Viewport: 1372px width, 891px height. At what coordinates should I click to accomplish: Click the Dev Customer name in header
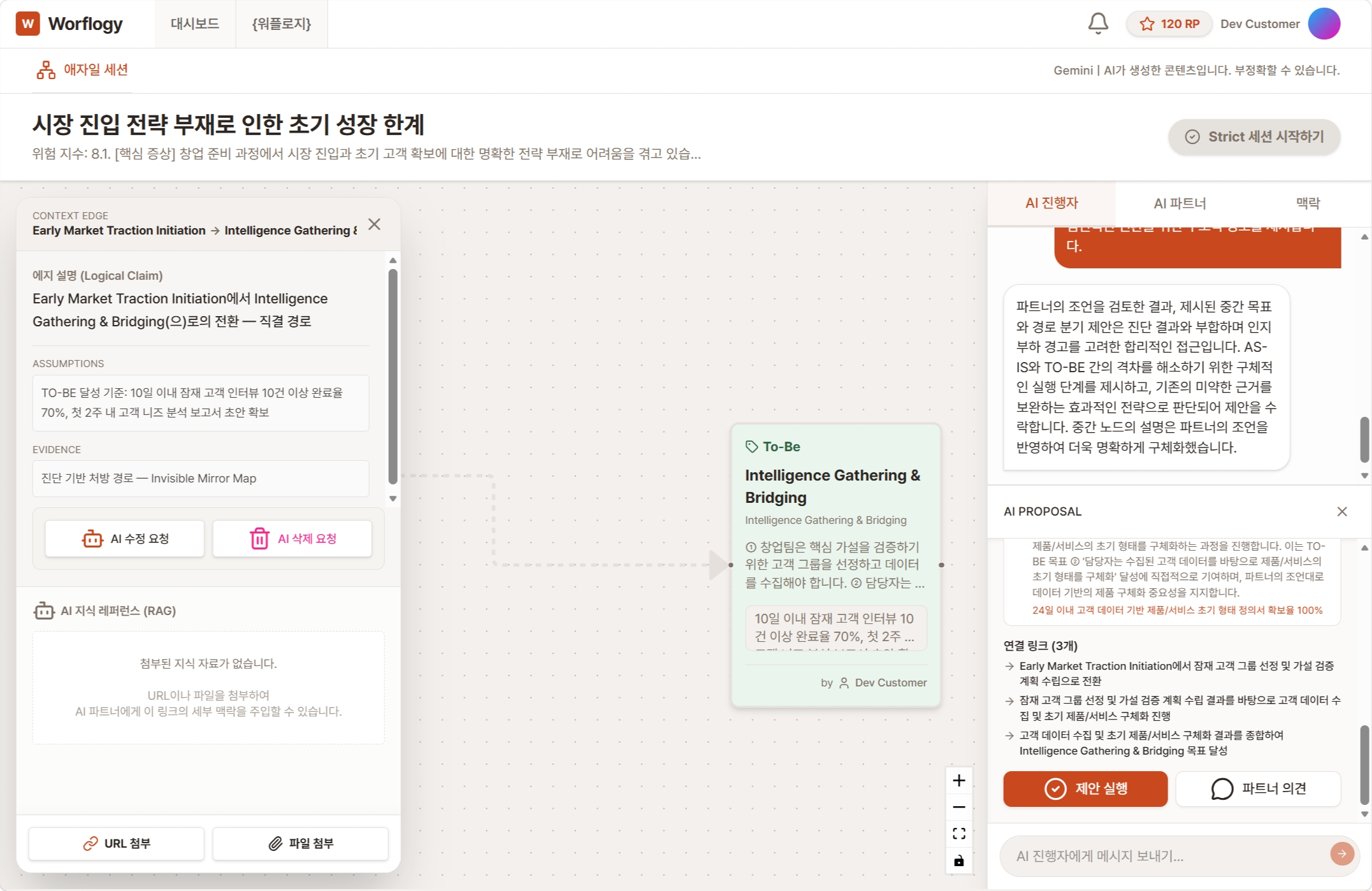pyautogui.click(x=1259, y=24)
